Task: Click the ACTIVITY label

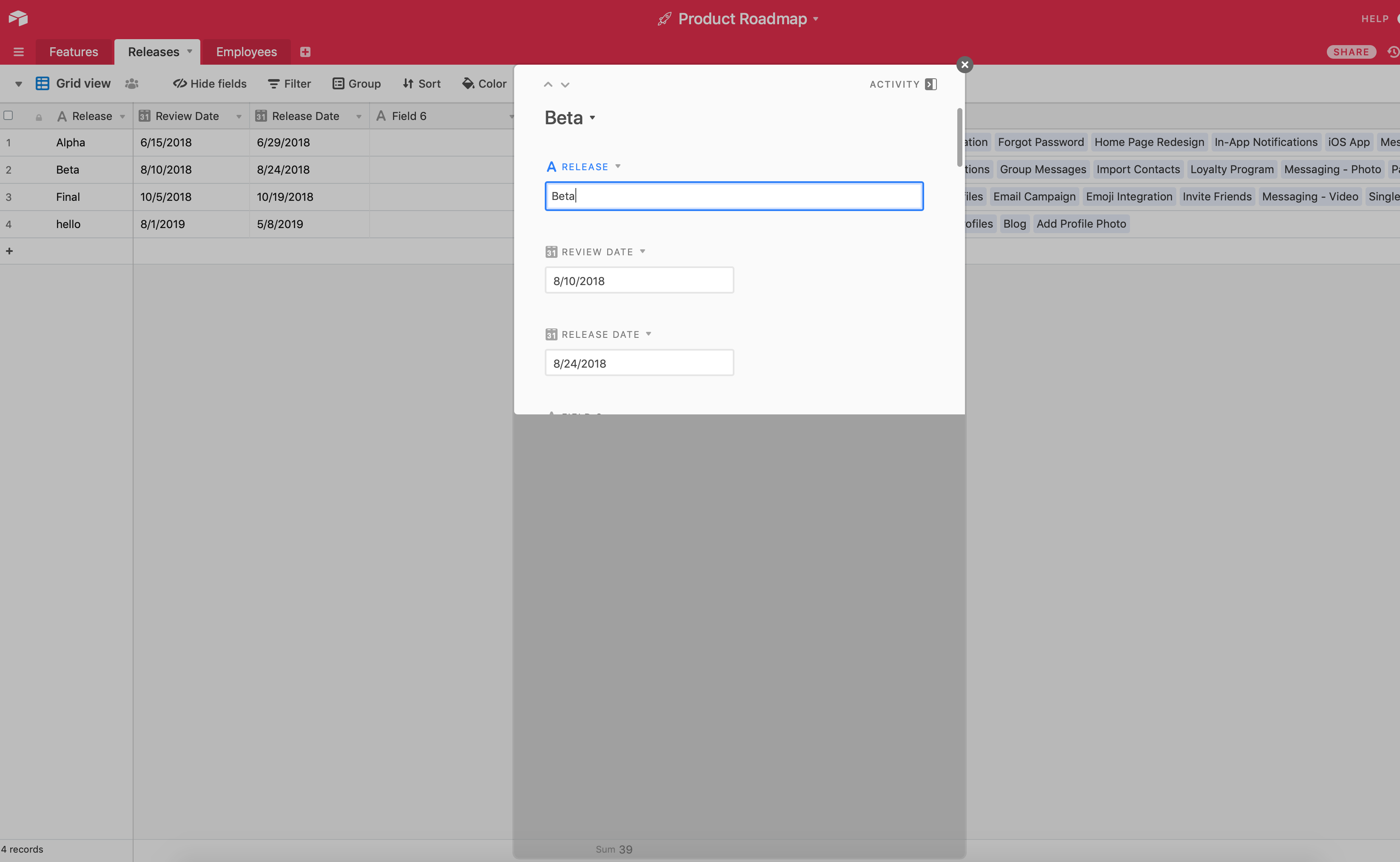Action: (895, 84)
